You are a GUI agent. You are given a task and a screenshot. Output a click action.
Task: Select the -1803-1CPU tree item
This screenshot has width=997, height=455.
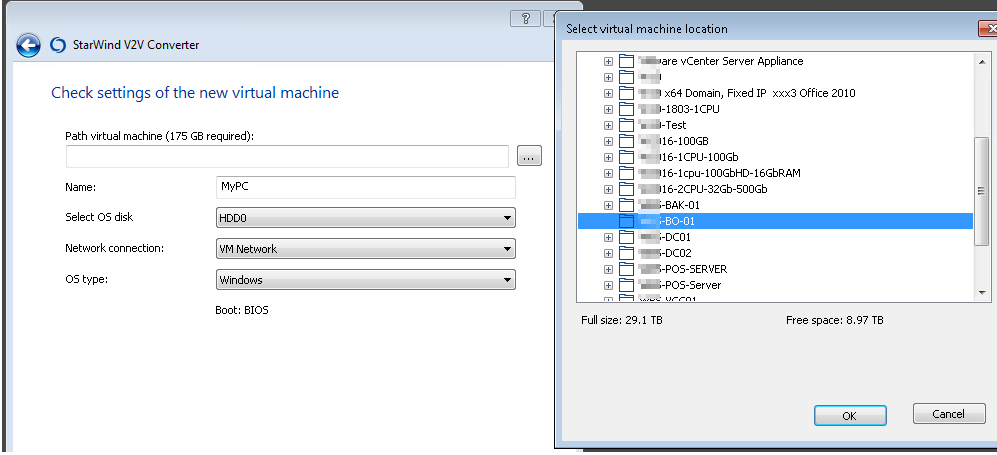pyautogui.click(x=679, y=109)
